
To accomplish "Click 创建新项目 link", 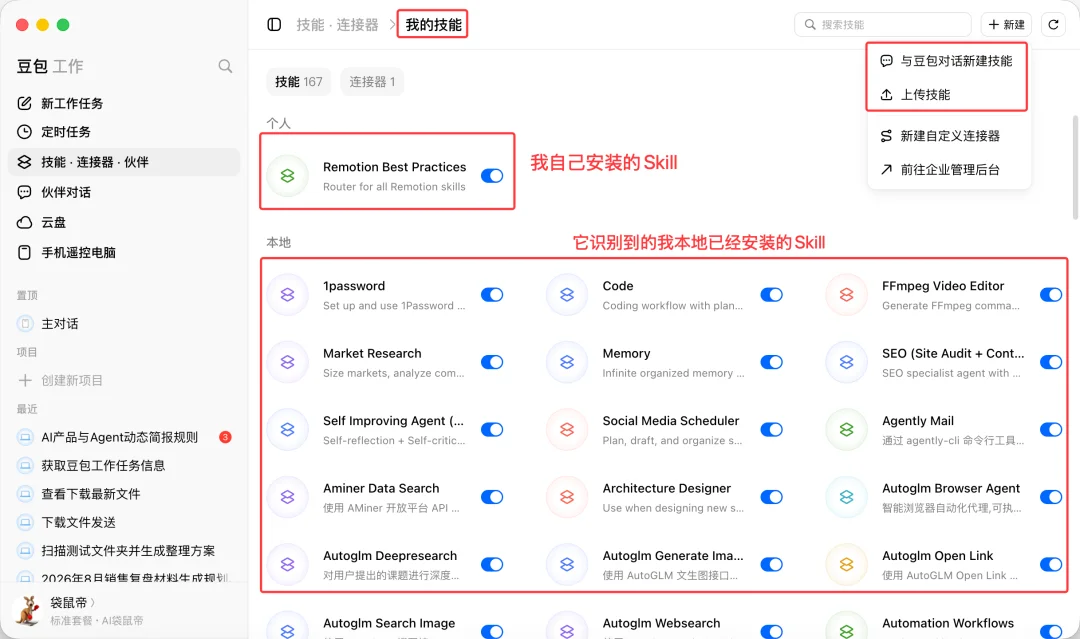I will tap(72, 380).
